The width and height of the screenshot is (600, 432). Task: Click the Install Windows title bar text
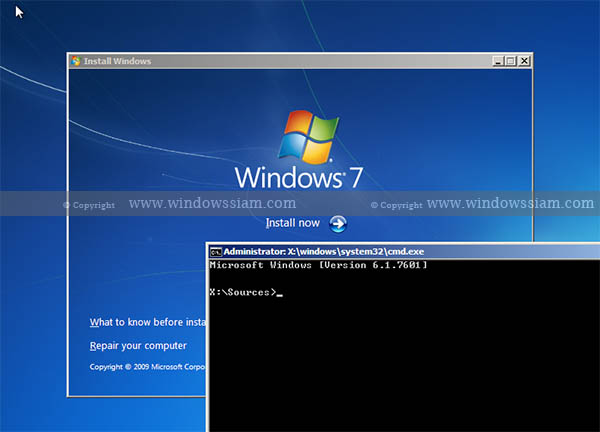117,61
